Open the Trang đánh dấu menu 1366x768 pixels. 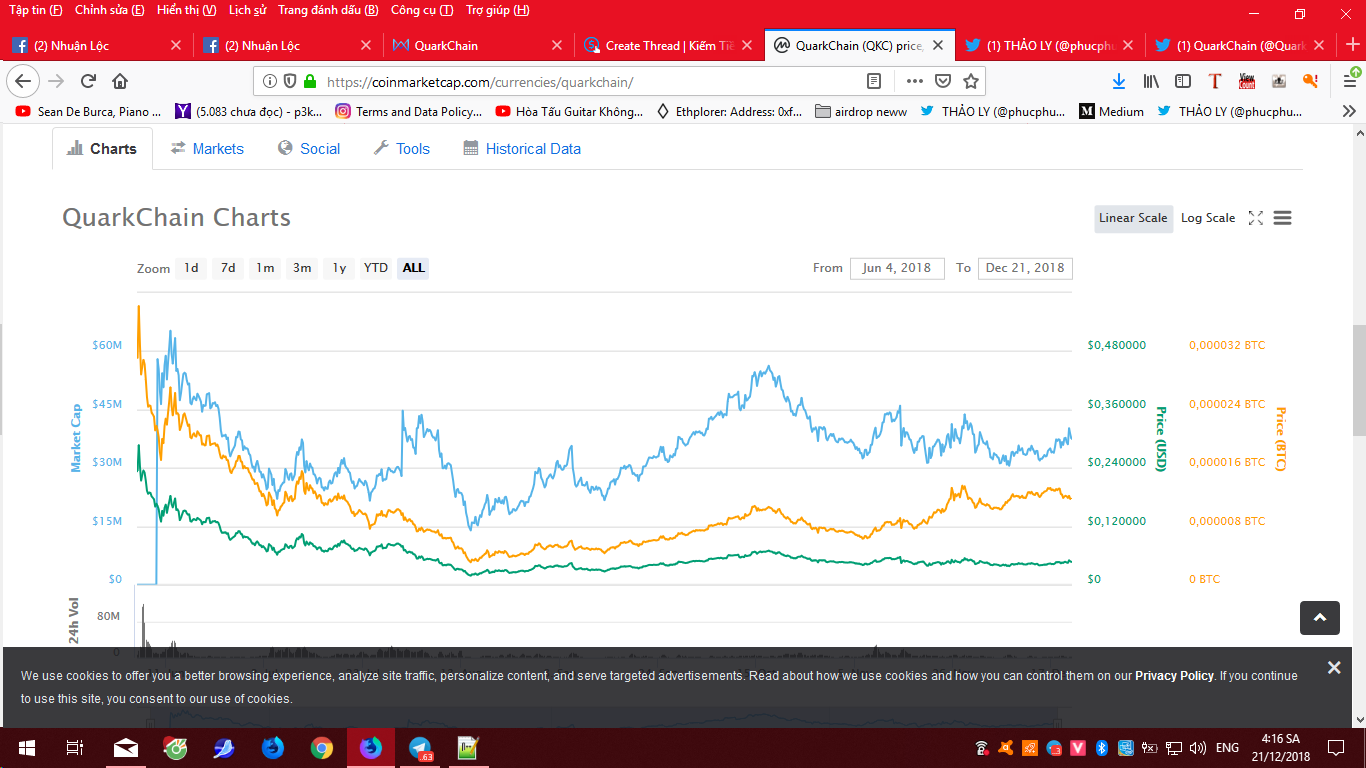click(x=328, y=10)
